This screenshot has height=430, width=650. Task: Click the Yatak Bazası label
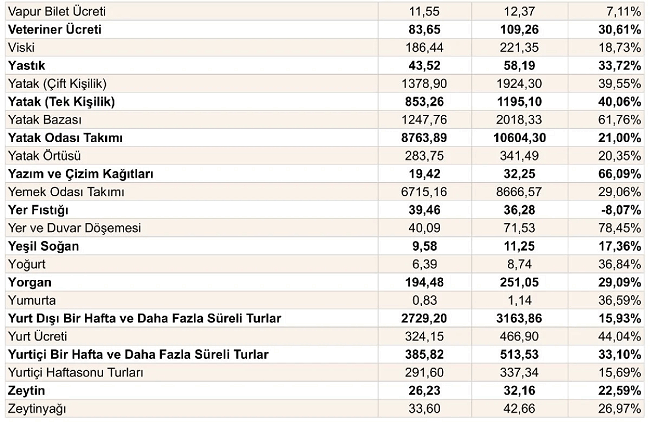[45, 120]
